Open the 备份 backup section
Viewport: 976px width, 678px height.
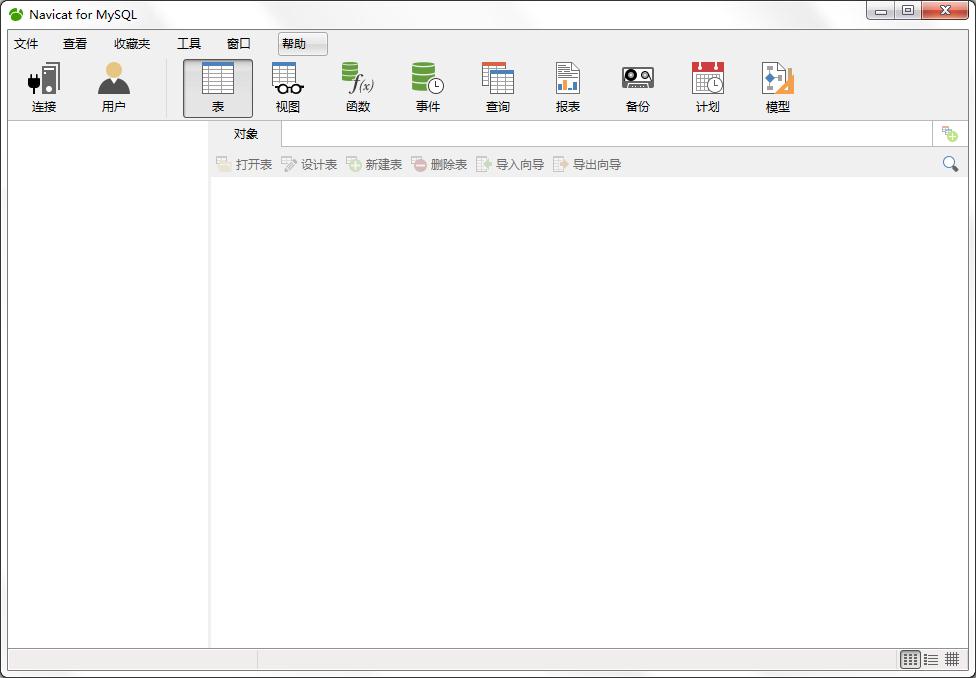pyautogui.click(x=637, y=88)
